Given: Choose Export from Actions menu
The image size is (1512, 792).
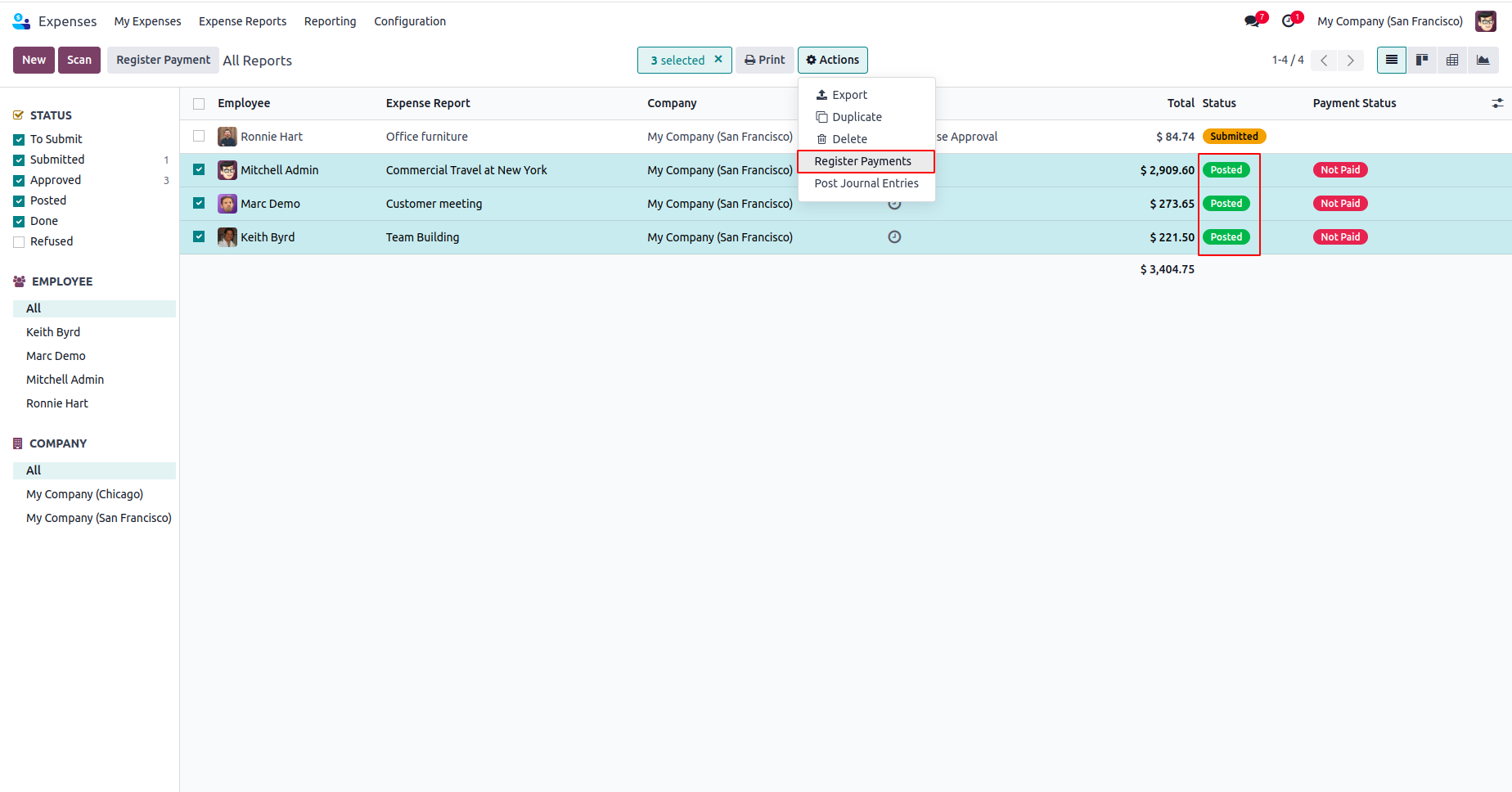Looking at the screenshot, I should pyautogui.click(x=866, y=95).
